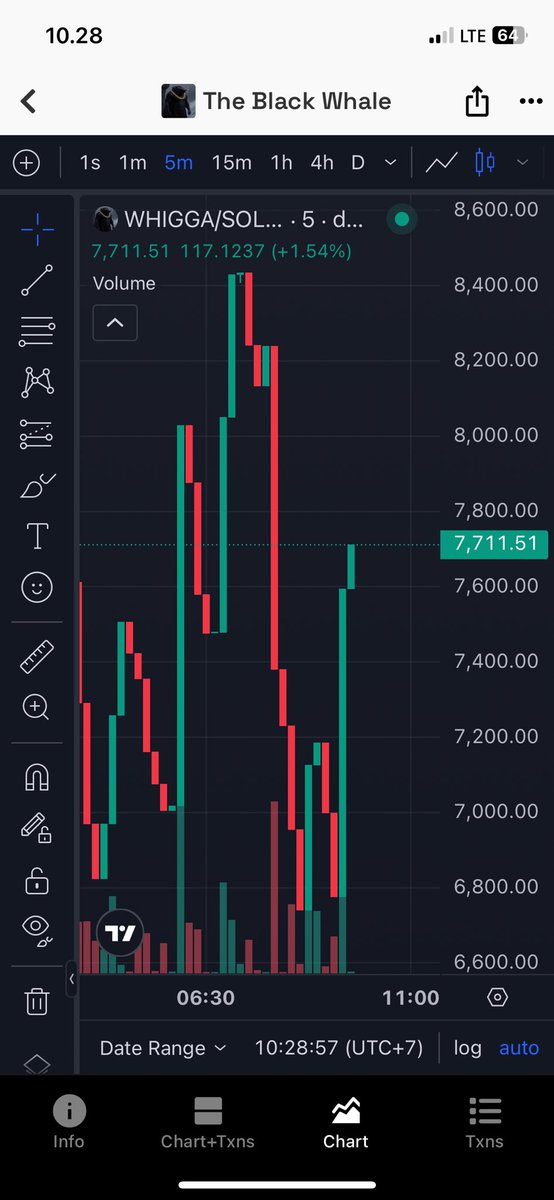Select the 1s timeframe

(x=90, y=162)
